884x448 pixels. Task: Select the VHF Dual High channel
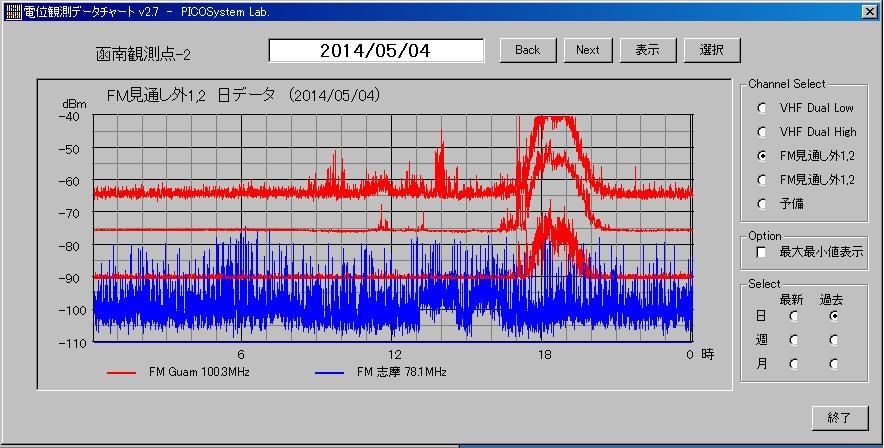[763, 132]
